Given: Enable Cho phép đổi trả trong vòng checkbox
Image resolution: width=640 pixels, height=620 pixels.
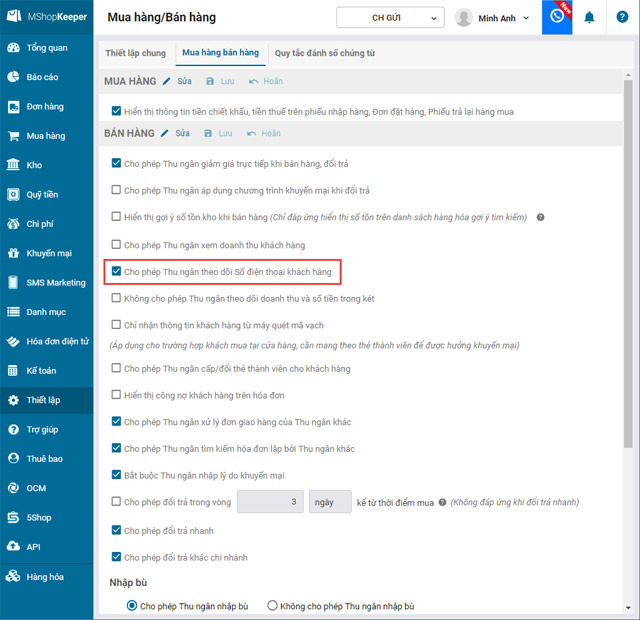Looking at the screenshot, I should (116, 501).
